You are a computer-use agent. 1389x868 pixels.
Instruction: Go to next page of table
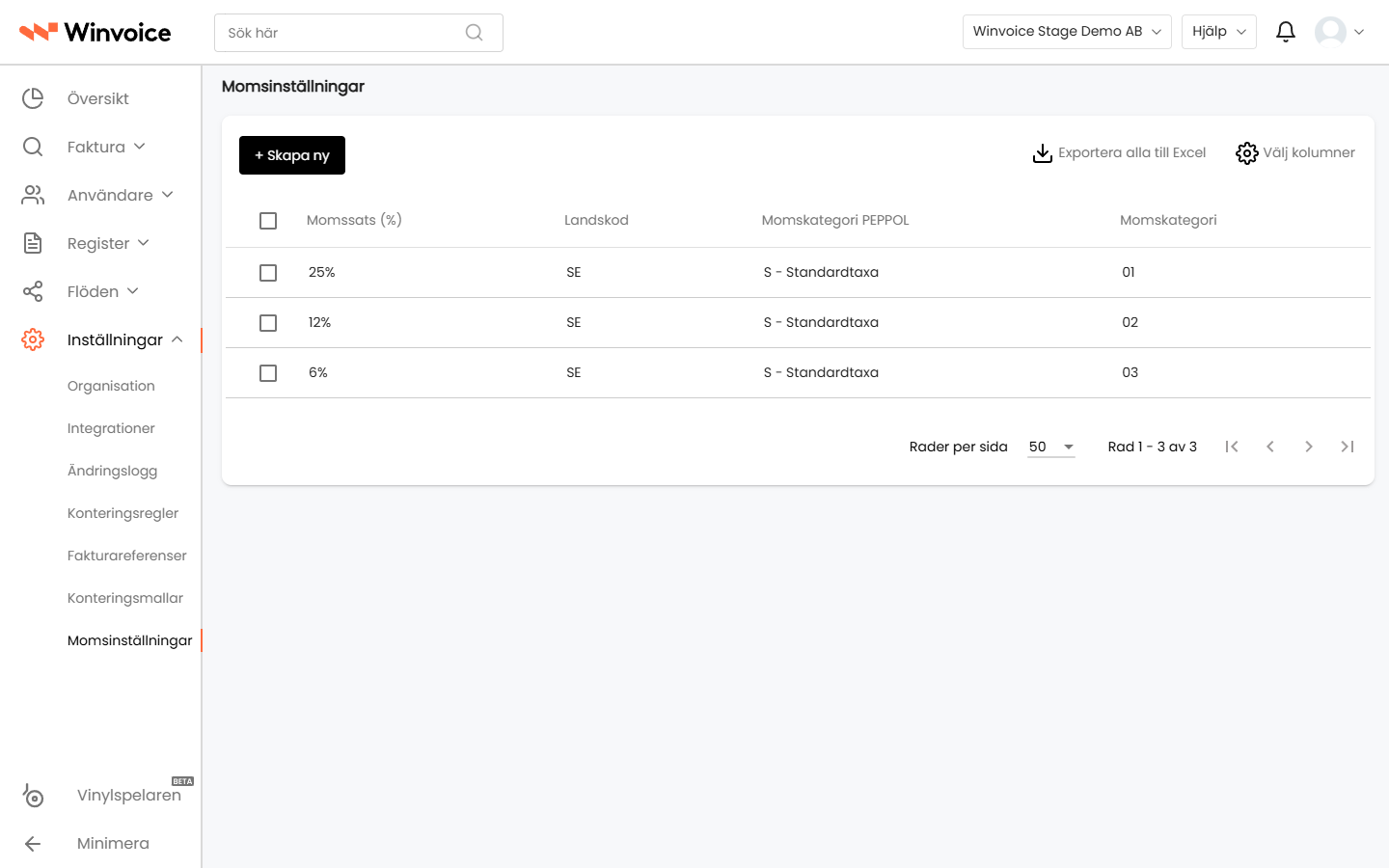point(1309,447)
